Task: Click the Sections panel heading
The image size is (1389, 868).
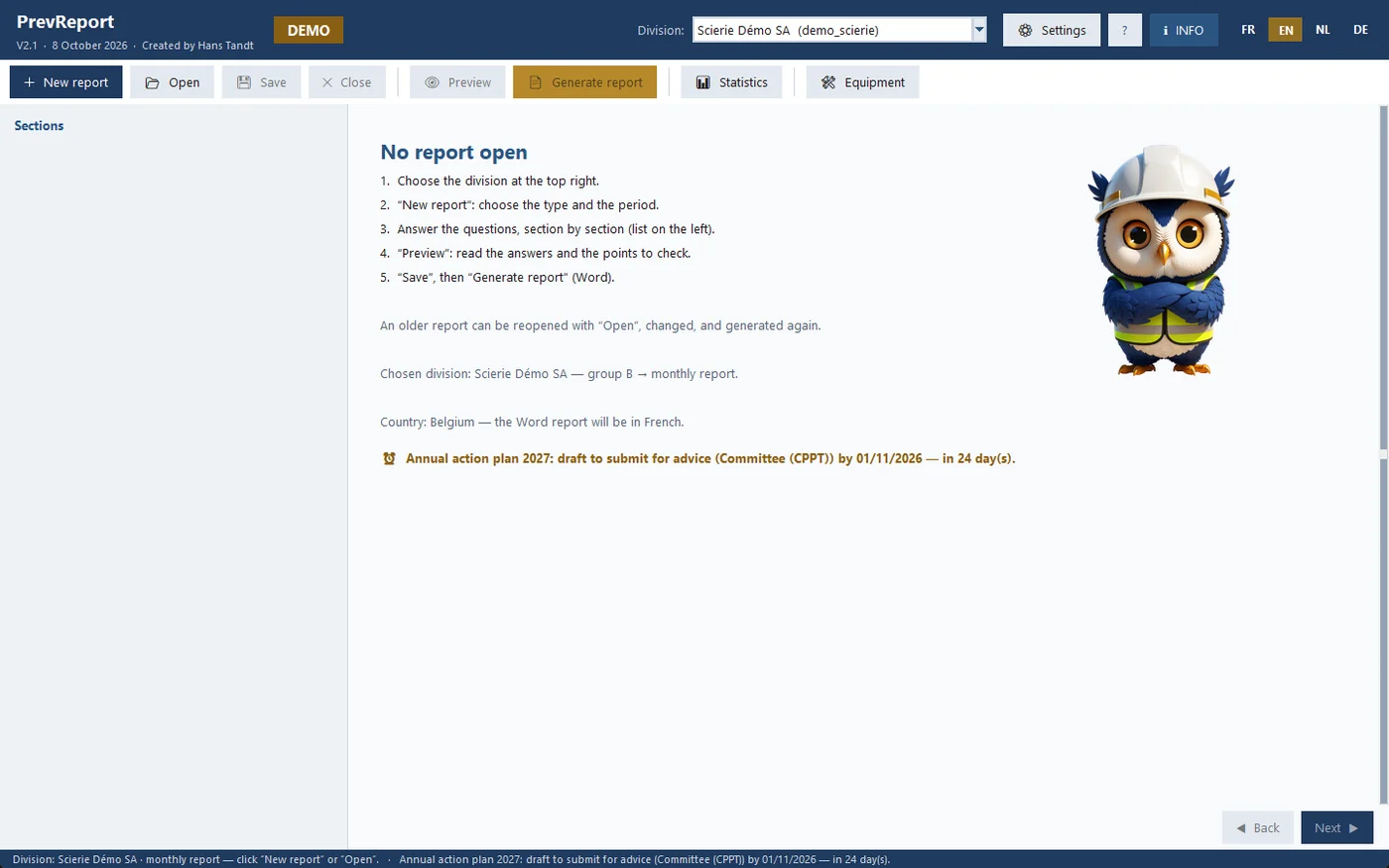Action: click(x=39, y=126)
